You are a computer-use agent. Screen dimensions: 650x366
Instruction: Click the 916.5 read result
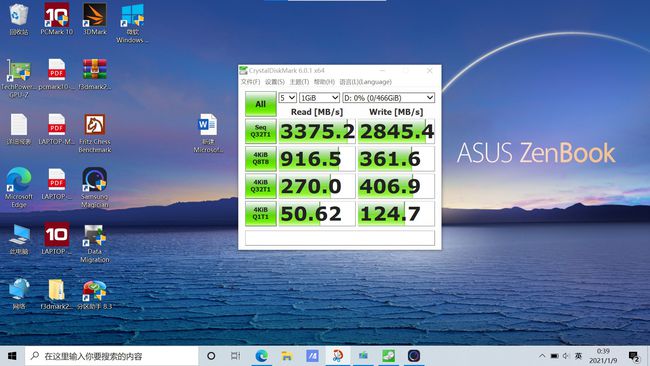(x=317, y=159)
